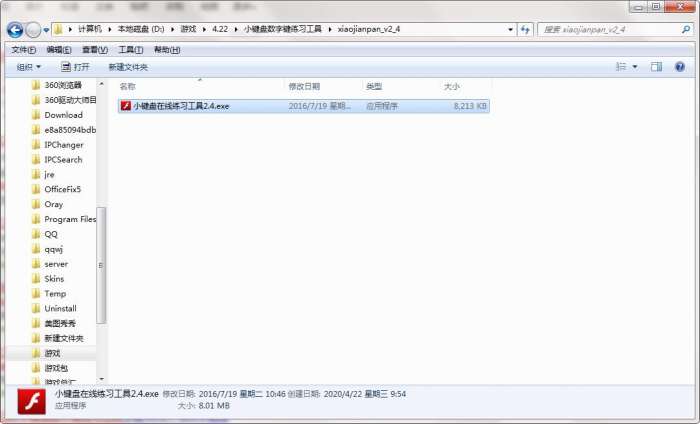Open the 帮助(H) menu
Screen dimensions: 700x424
(x=167, y=50)
